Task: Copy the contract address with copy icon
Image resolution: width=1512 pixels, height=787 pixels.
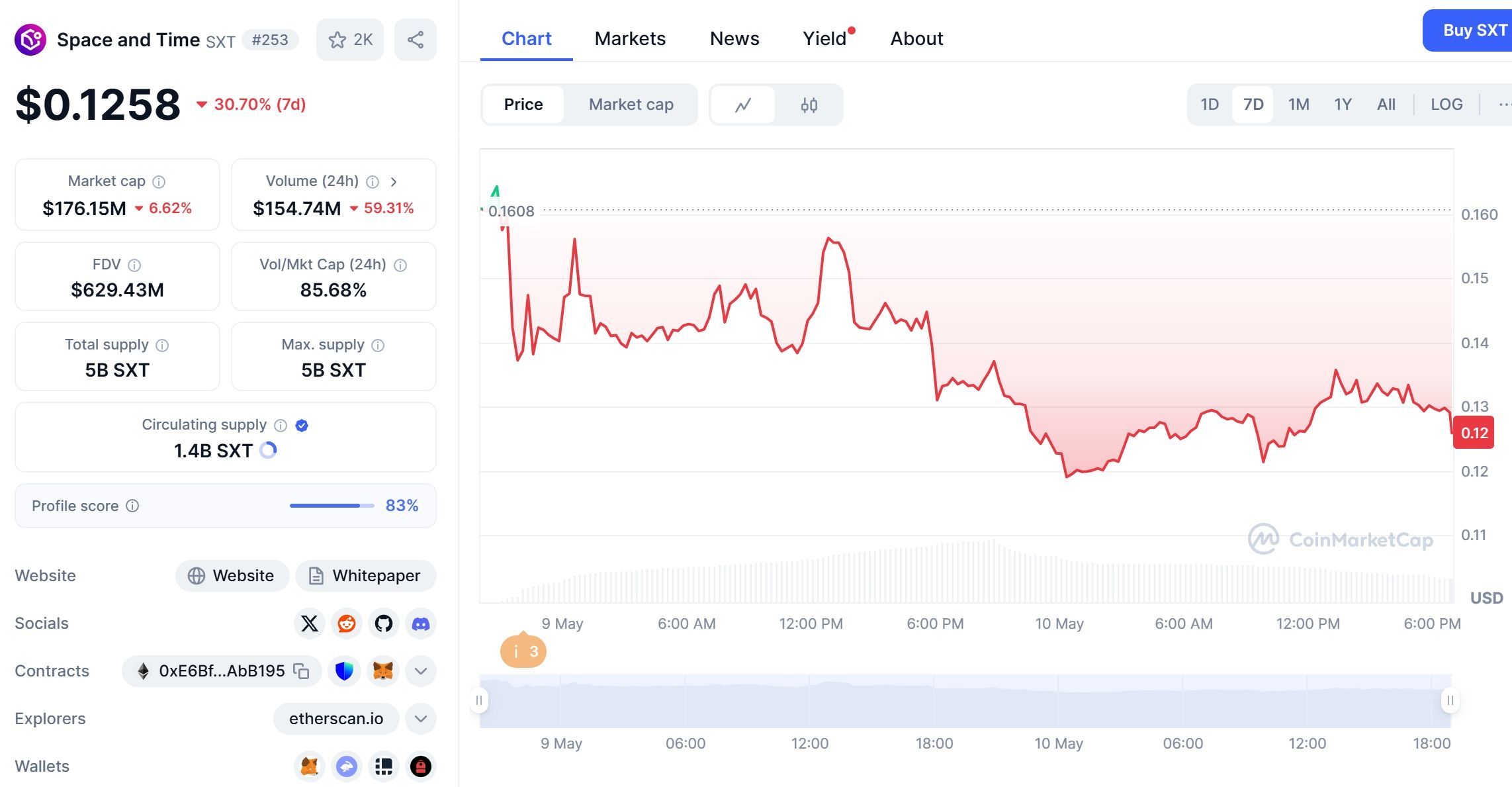Action: click(301, 671)
